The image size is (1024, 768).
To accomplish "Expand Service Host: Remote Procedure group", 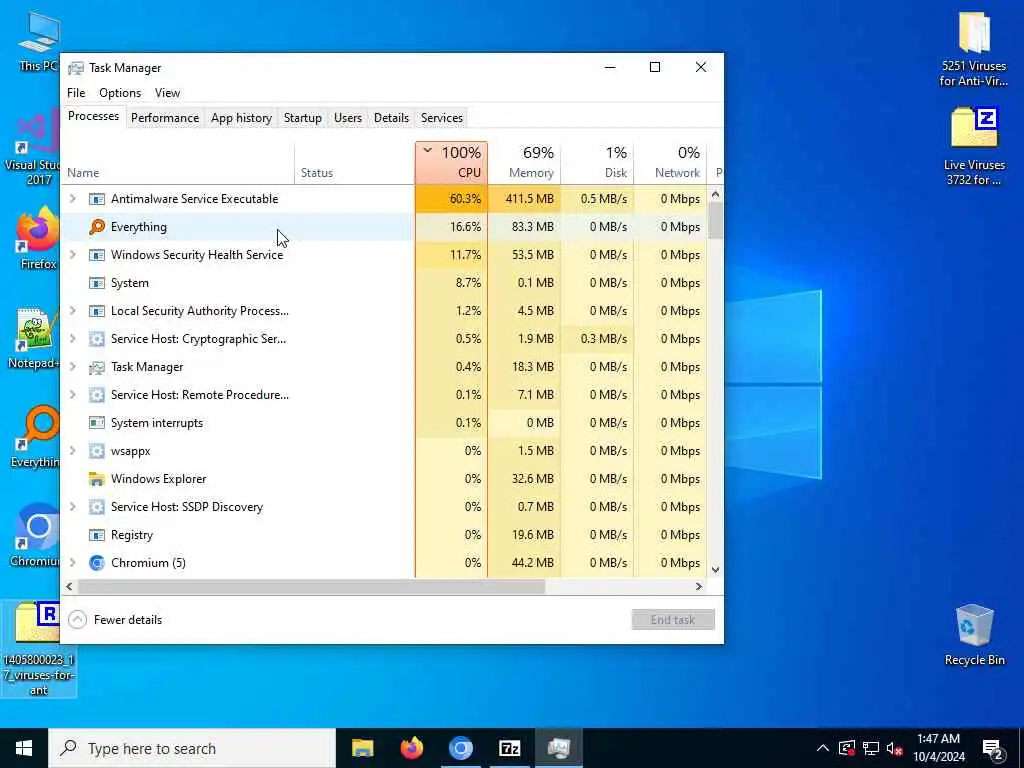I will click(x=73, y=395).
